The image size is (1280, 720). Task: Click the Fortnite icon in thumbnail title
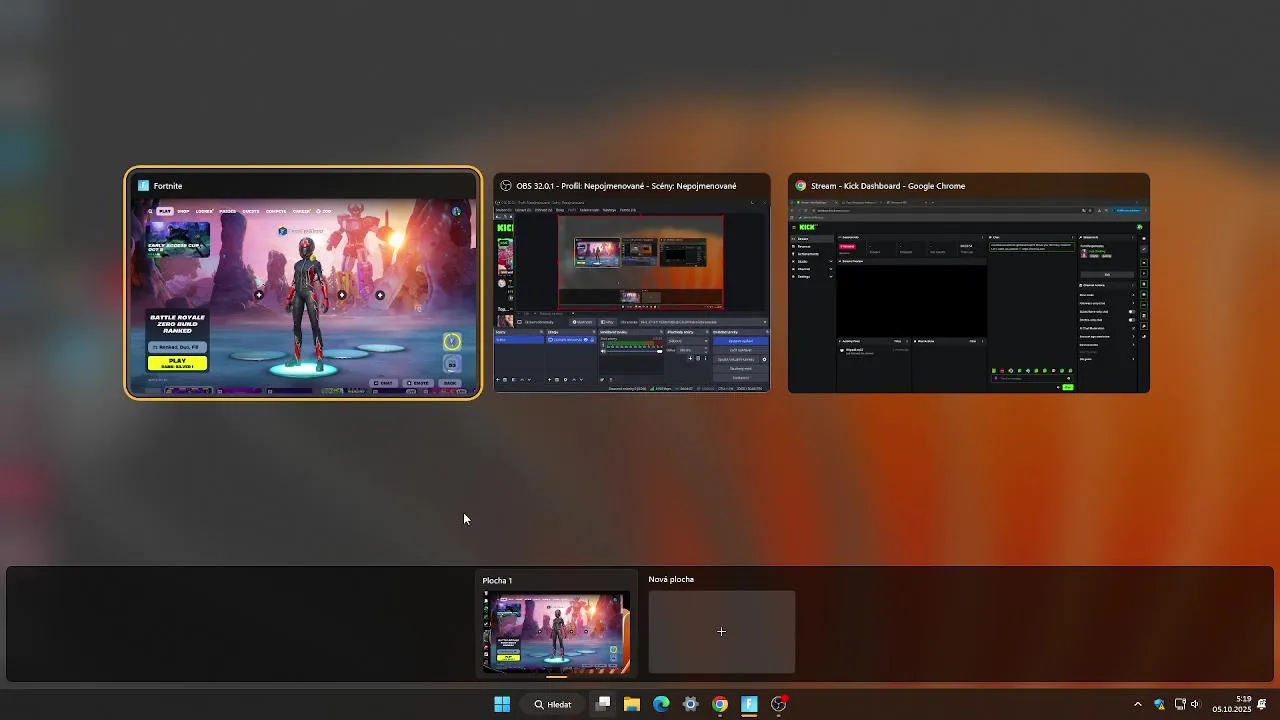click(x=143, y=185)
